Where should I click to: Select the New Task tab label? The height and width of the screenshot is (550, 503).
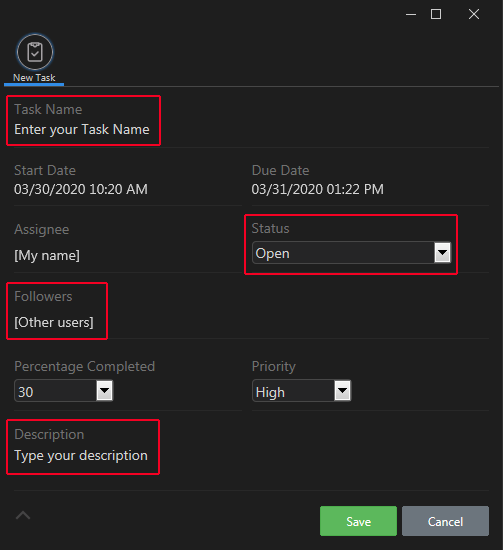point(34,78)
